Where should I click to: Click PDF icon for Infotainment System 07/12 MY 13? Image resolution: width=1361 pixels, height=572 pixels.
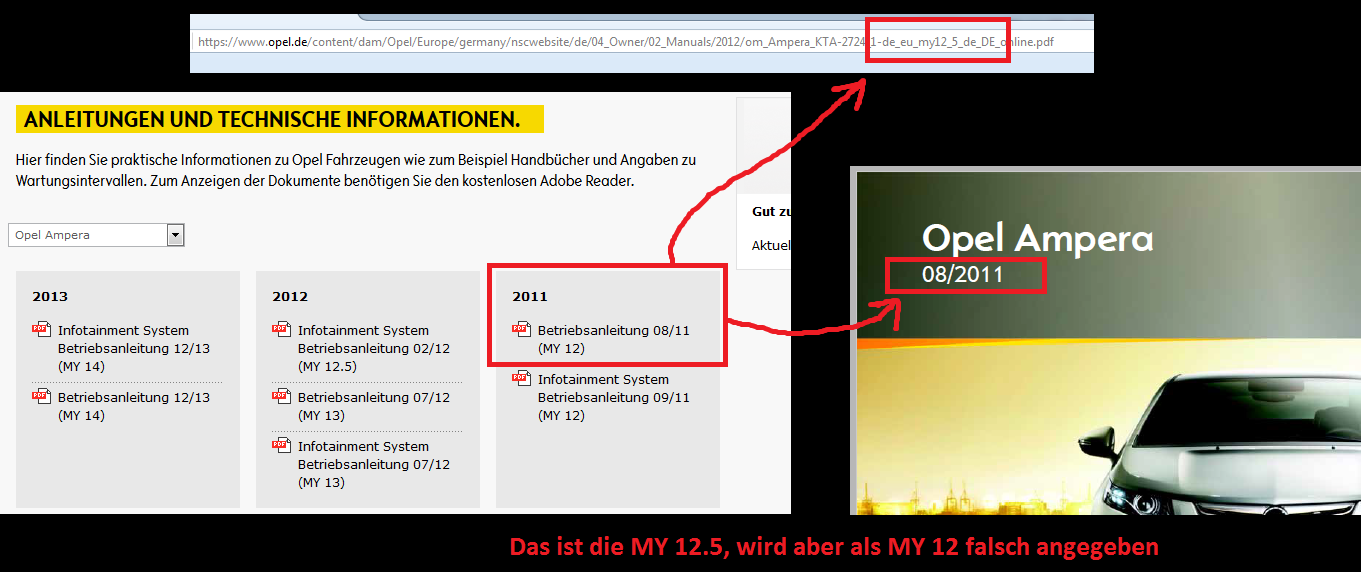pos(281,445)
